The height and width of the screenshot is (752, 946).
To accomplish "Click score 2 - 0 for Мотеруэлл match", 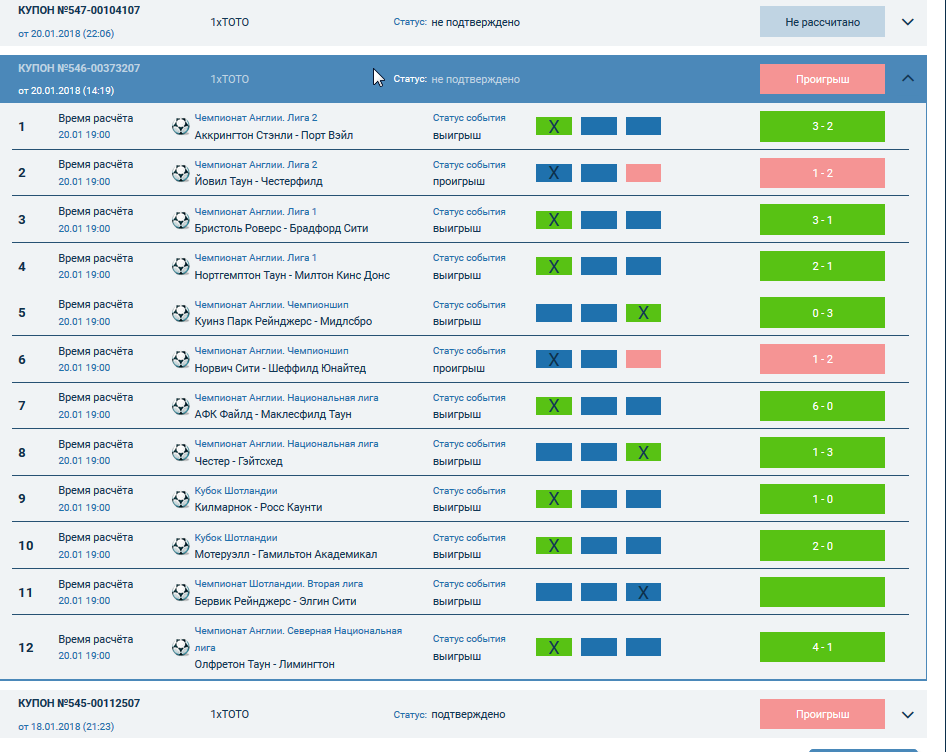I will (x=822, y=546).
